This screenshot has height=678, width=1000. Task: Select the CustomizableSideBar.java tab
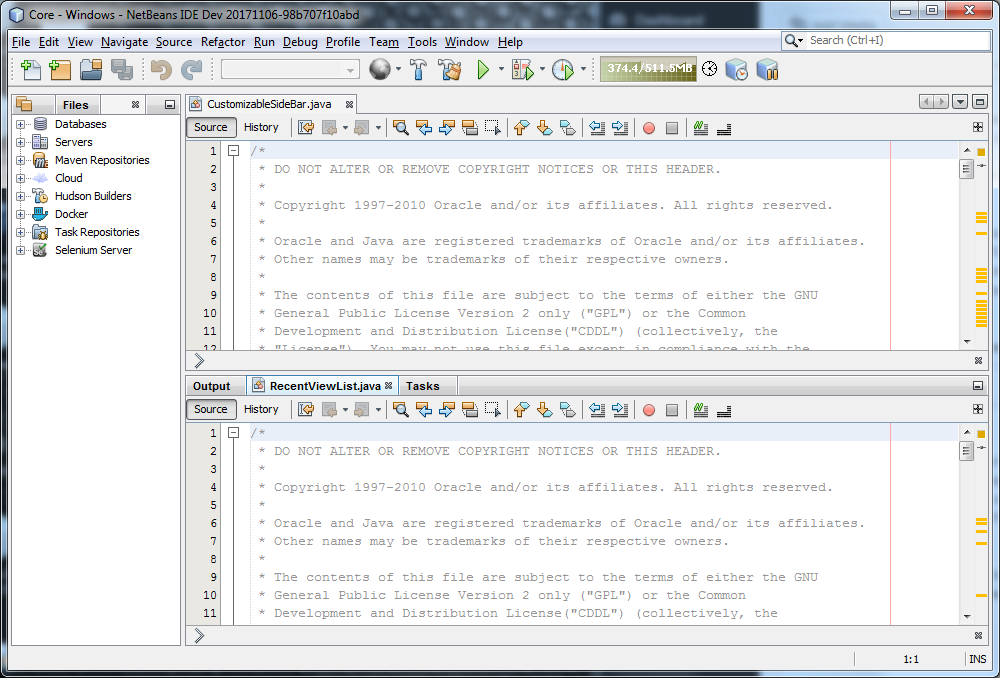click(x=269, y=104)
